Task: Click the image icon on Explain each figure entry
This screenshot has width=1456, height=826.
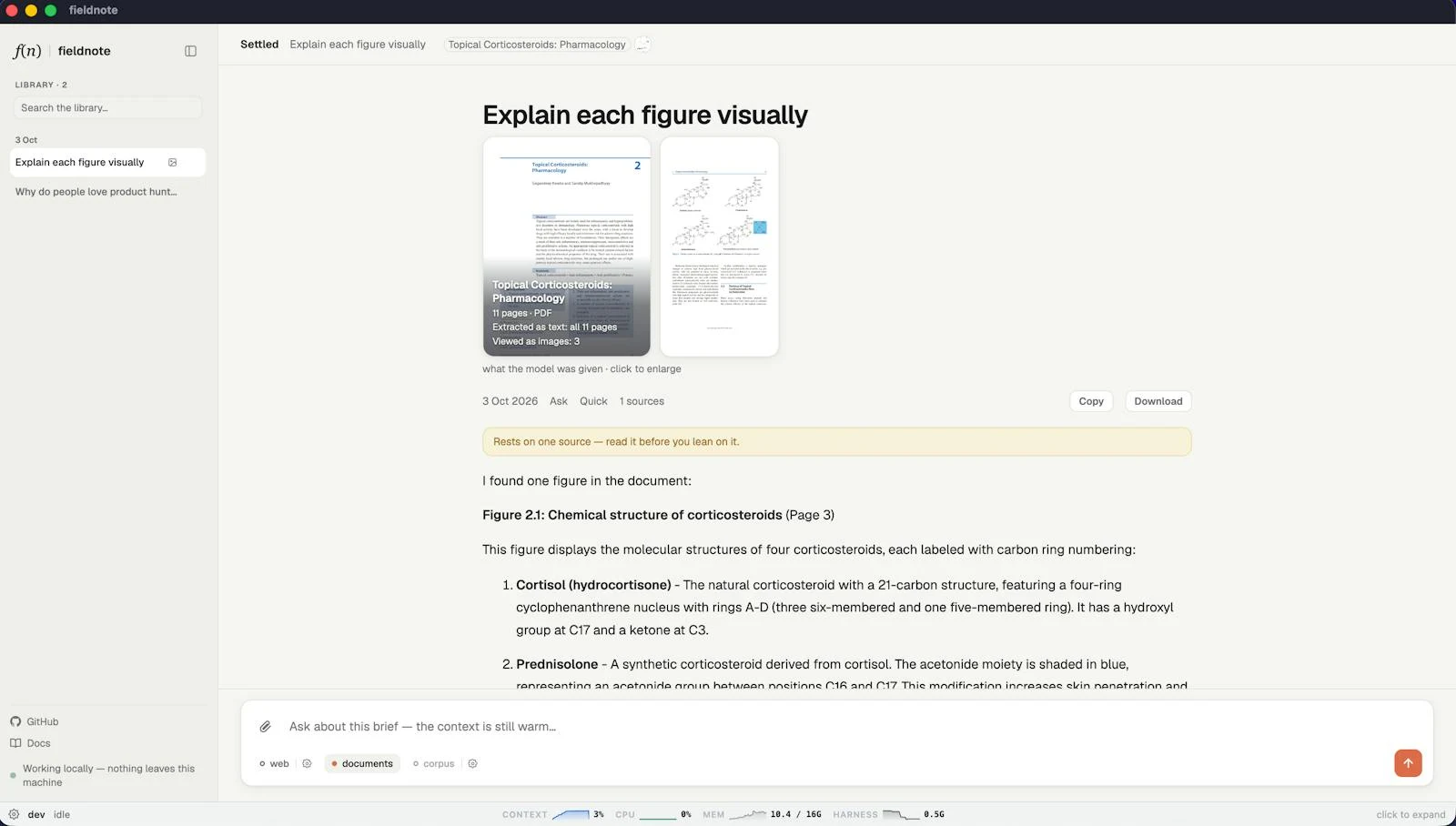Action: pos(173,163)
